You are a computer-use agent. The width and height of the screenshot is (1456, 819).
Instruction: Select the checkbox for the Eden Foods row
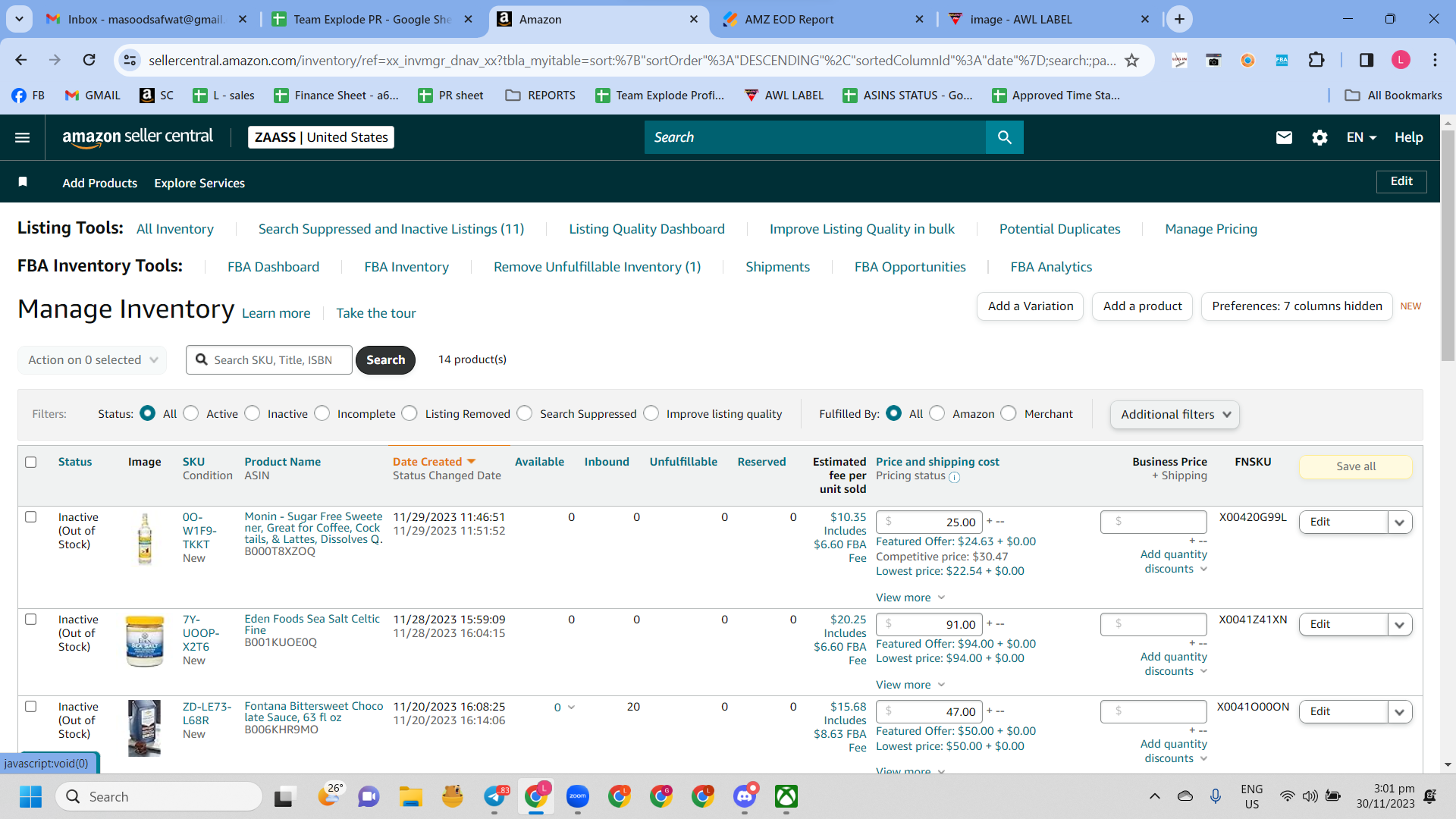31,619
